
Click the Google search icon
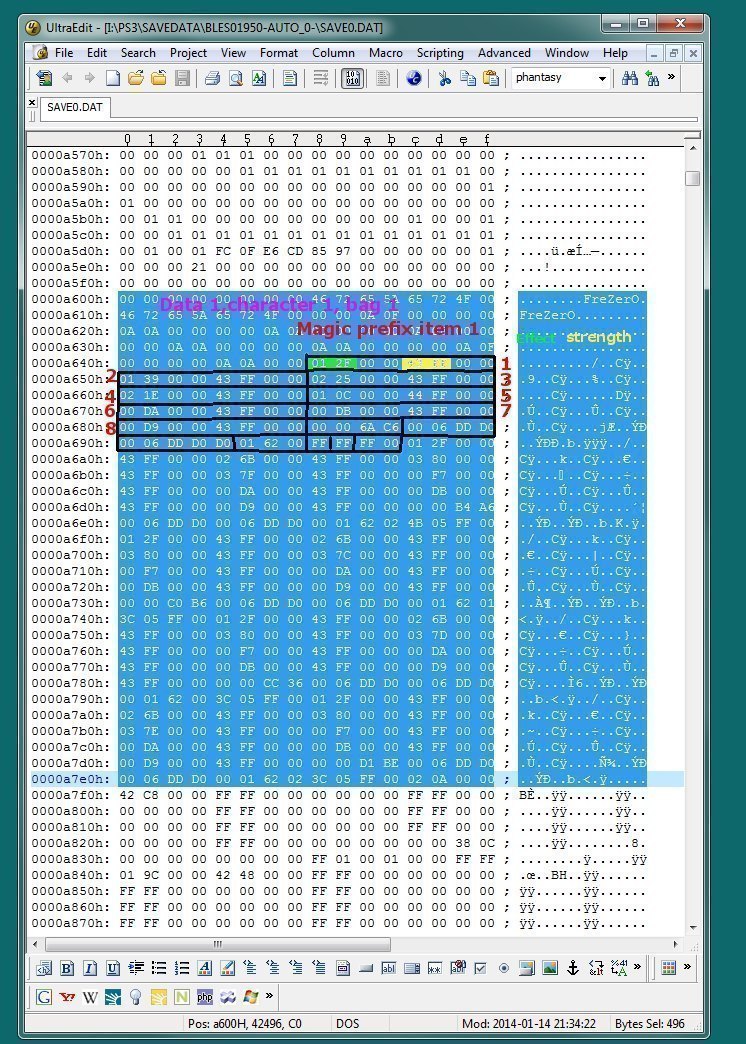(44, 997)
